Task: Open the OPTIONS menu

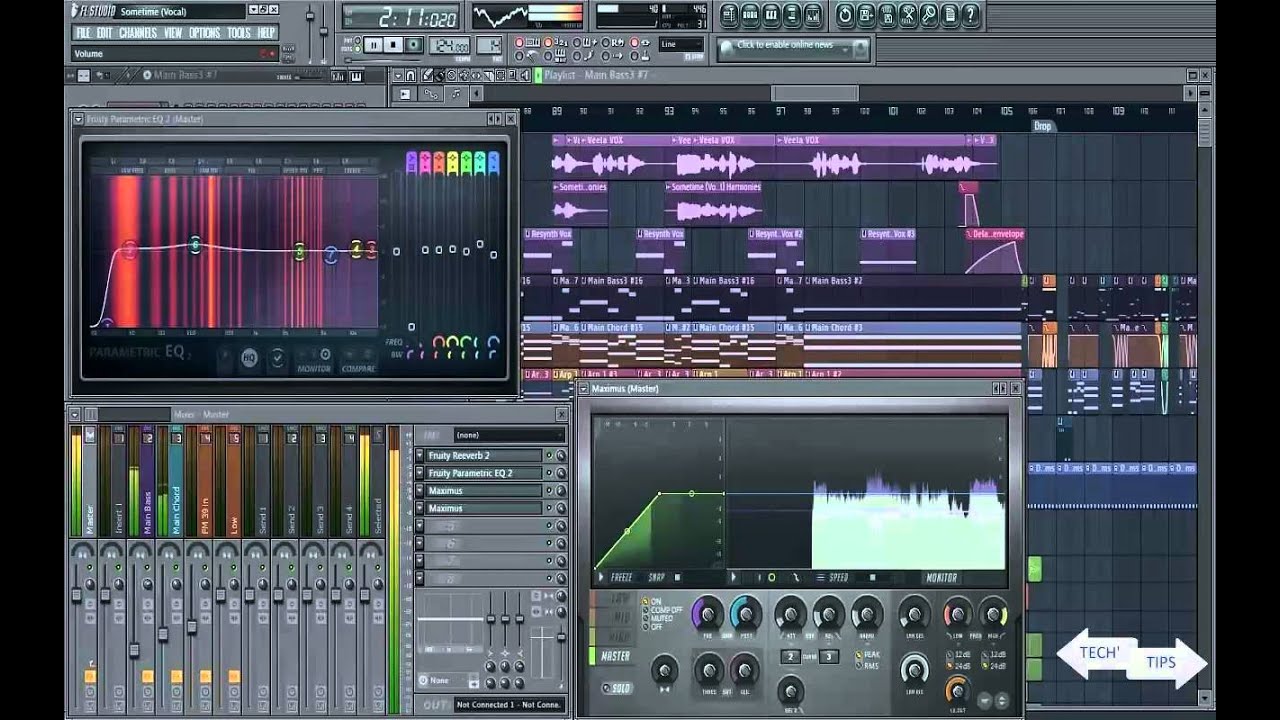Action: coord(205,32)
